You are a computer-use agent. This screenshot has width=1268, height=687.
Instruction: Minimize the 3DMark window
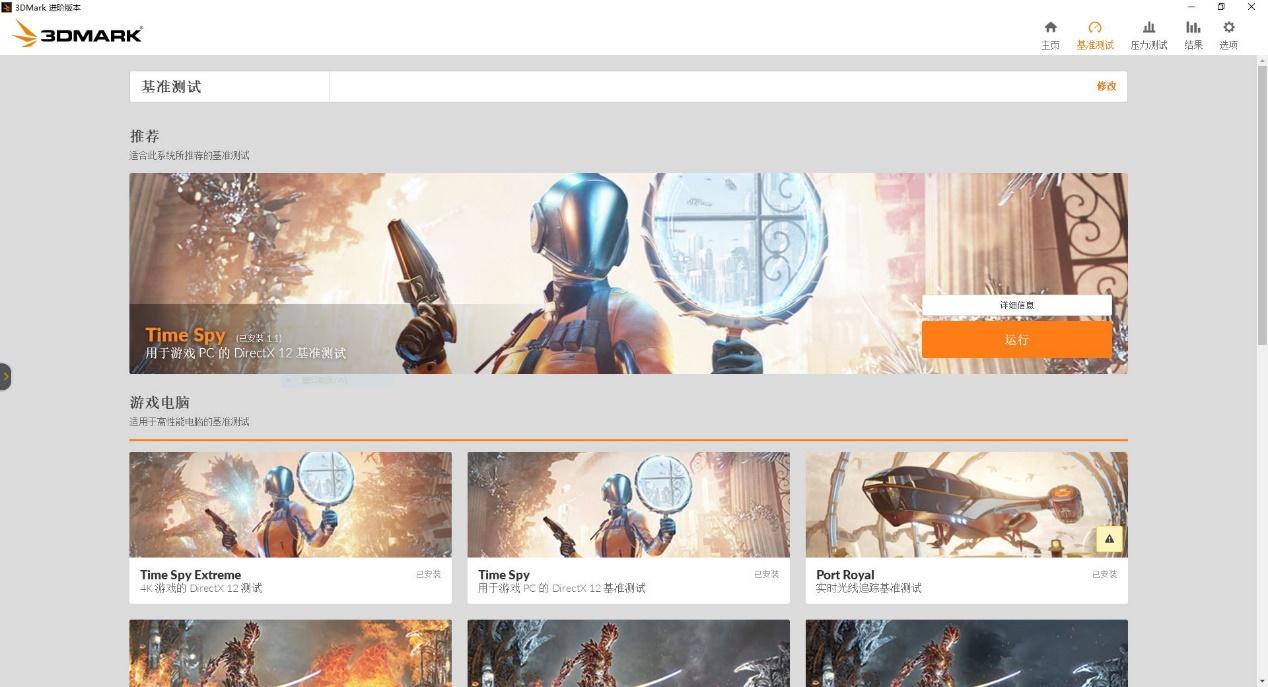(1191, 7)
